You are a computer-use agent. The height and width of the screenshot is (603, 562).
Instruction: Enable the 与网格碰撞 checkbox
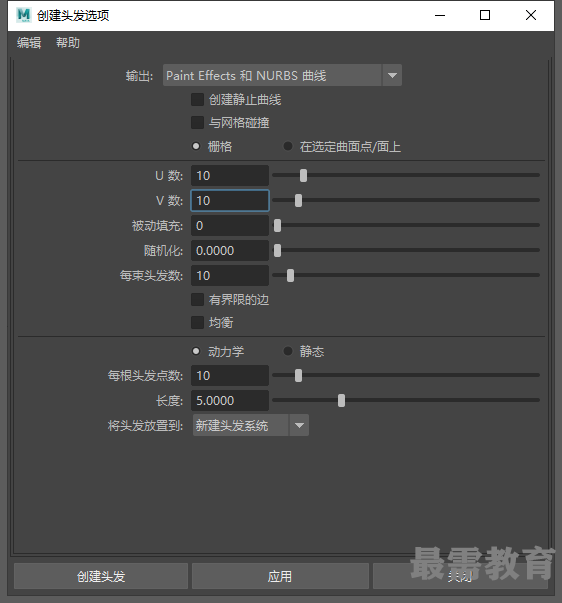click(x=197, y=123)
